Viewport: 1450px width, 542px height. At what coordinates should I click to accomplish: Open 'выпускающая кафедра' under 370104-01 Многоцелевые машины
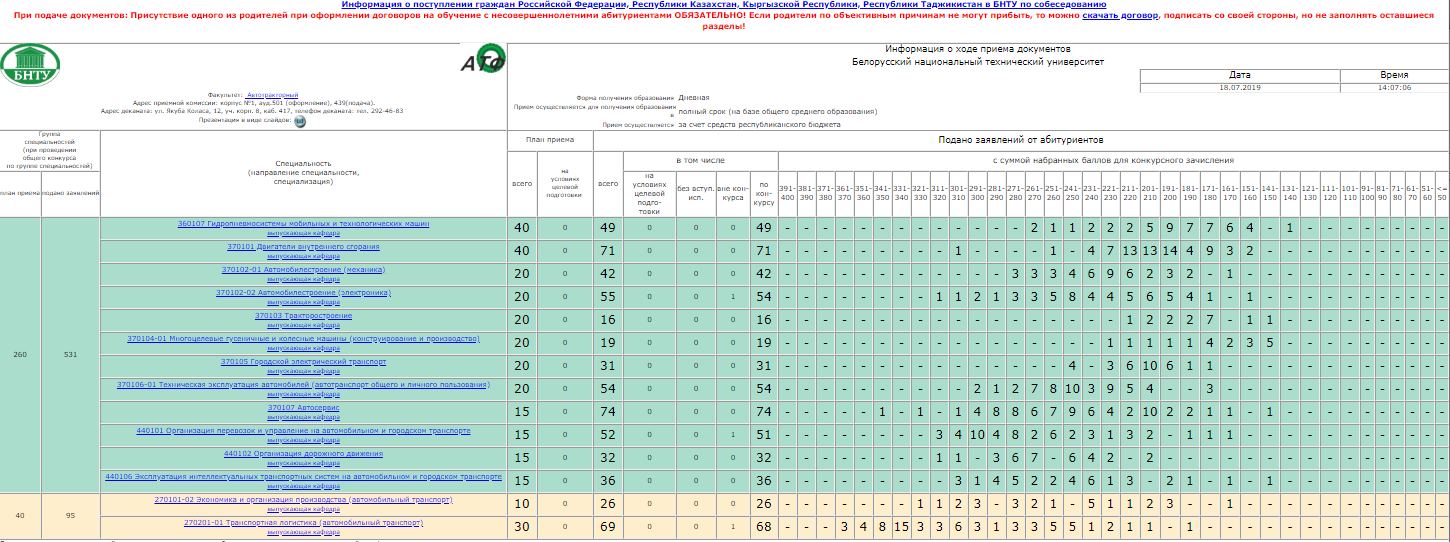click(x=303, y=347)
